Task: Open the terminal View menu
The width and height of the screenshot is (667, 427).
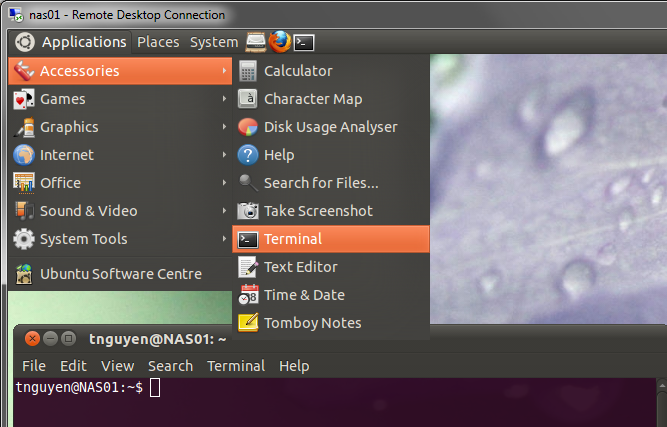Action: point(117,366)
